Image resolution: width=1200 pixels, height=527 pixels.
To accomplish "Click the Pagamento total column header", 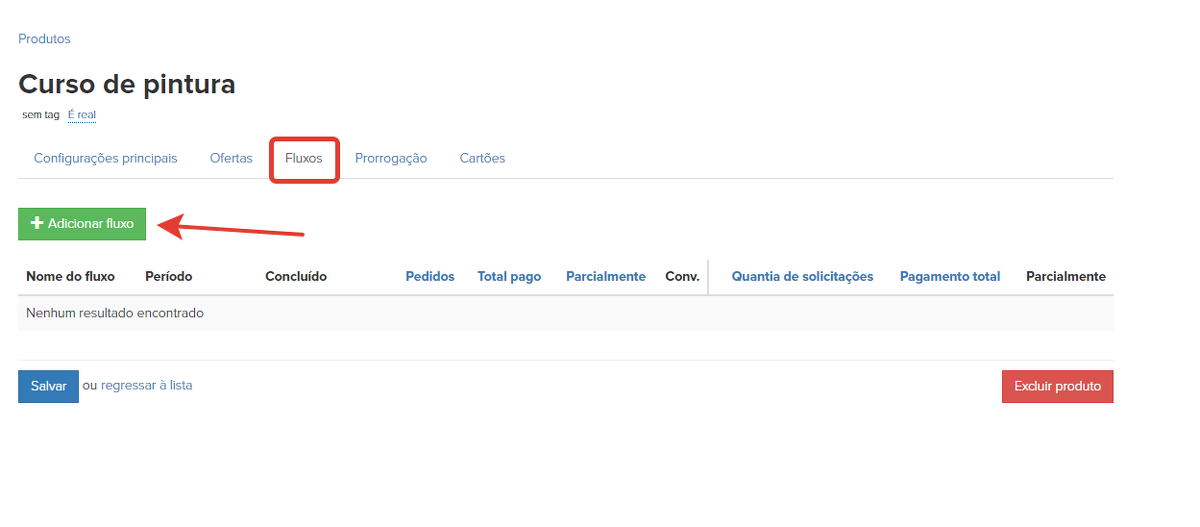I will coord(949,276).
